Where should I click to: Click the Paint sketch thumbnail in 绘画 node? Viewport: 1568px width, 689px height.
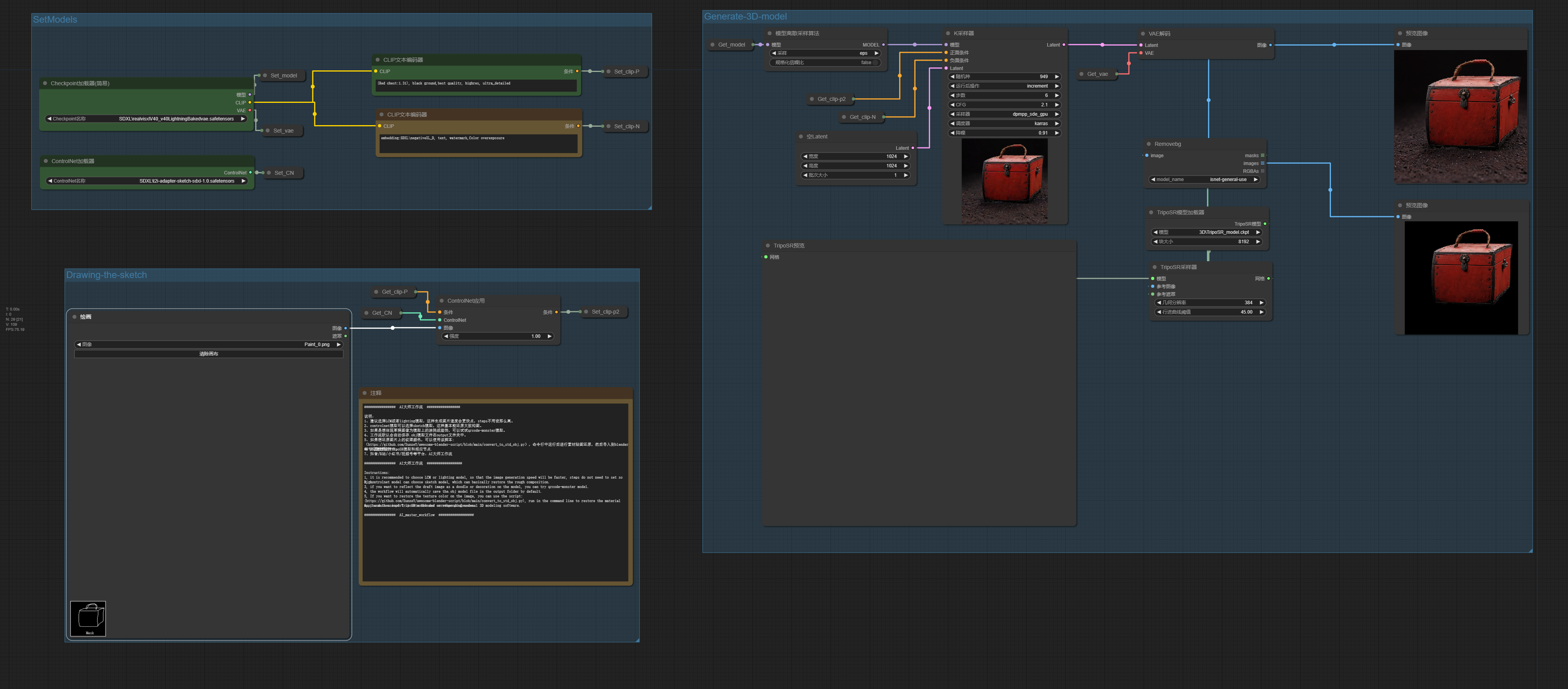pyautogui.click(x=88, y=619)
